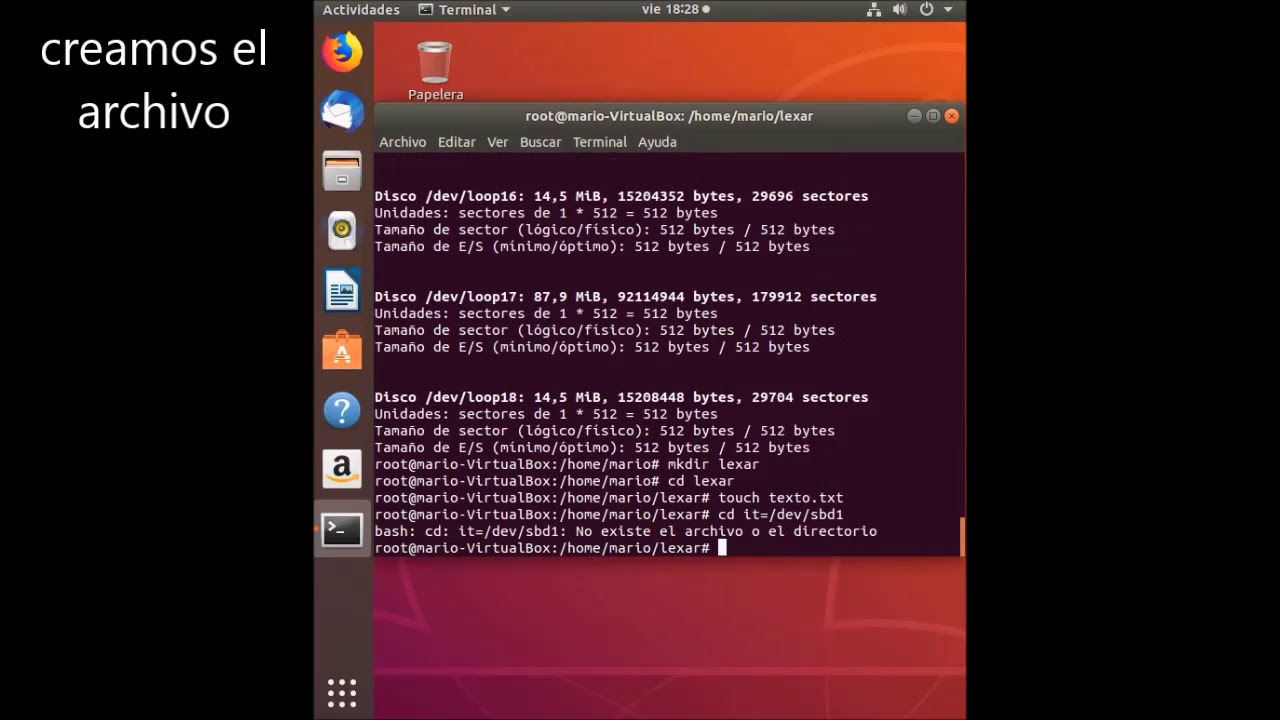
Task: Open the Amazon dock icon
Action: point(342,469)
